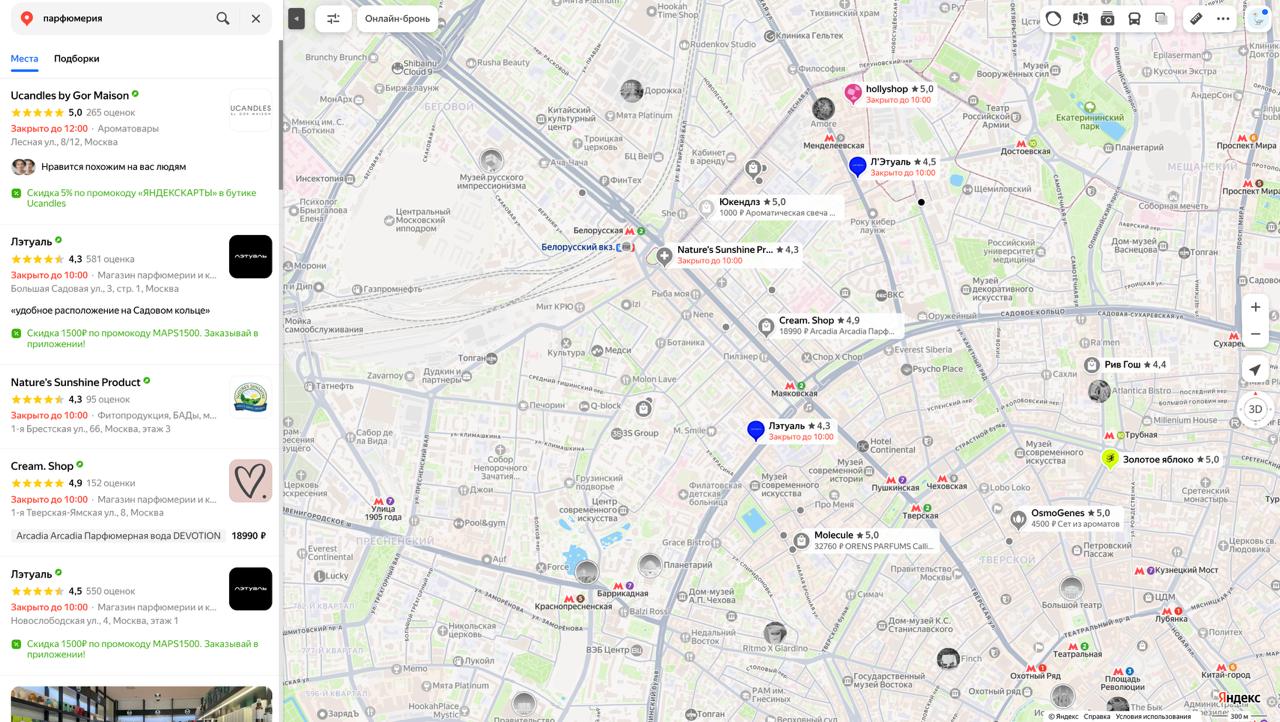Screen dimensions: 1280x722
Task: Open the map layers selector
Action: pos(1161,18)
